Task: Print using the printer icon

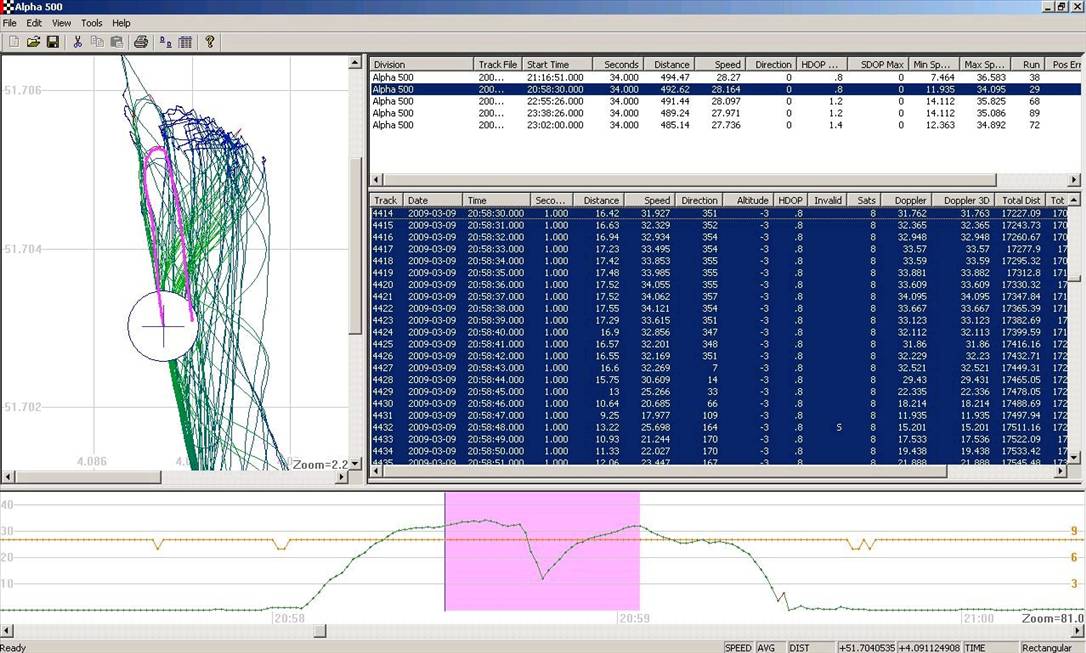Action: [141, 42]
